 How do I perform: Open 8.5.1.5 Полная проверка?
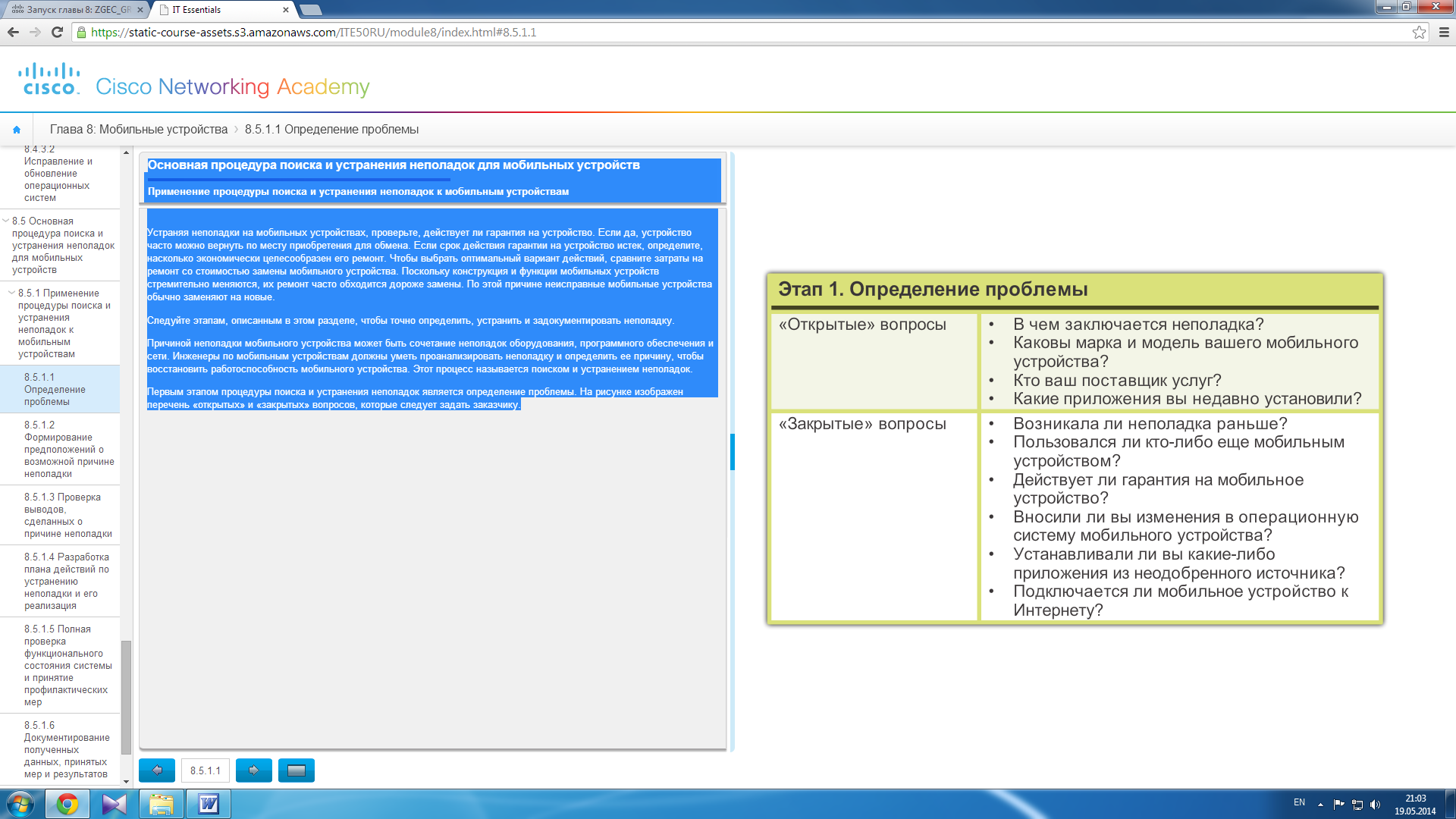[60, 666]
